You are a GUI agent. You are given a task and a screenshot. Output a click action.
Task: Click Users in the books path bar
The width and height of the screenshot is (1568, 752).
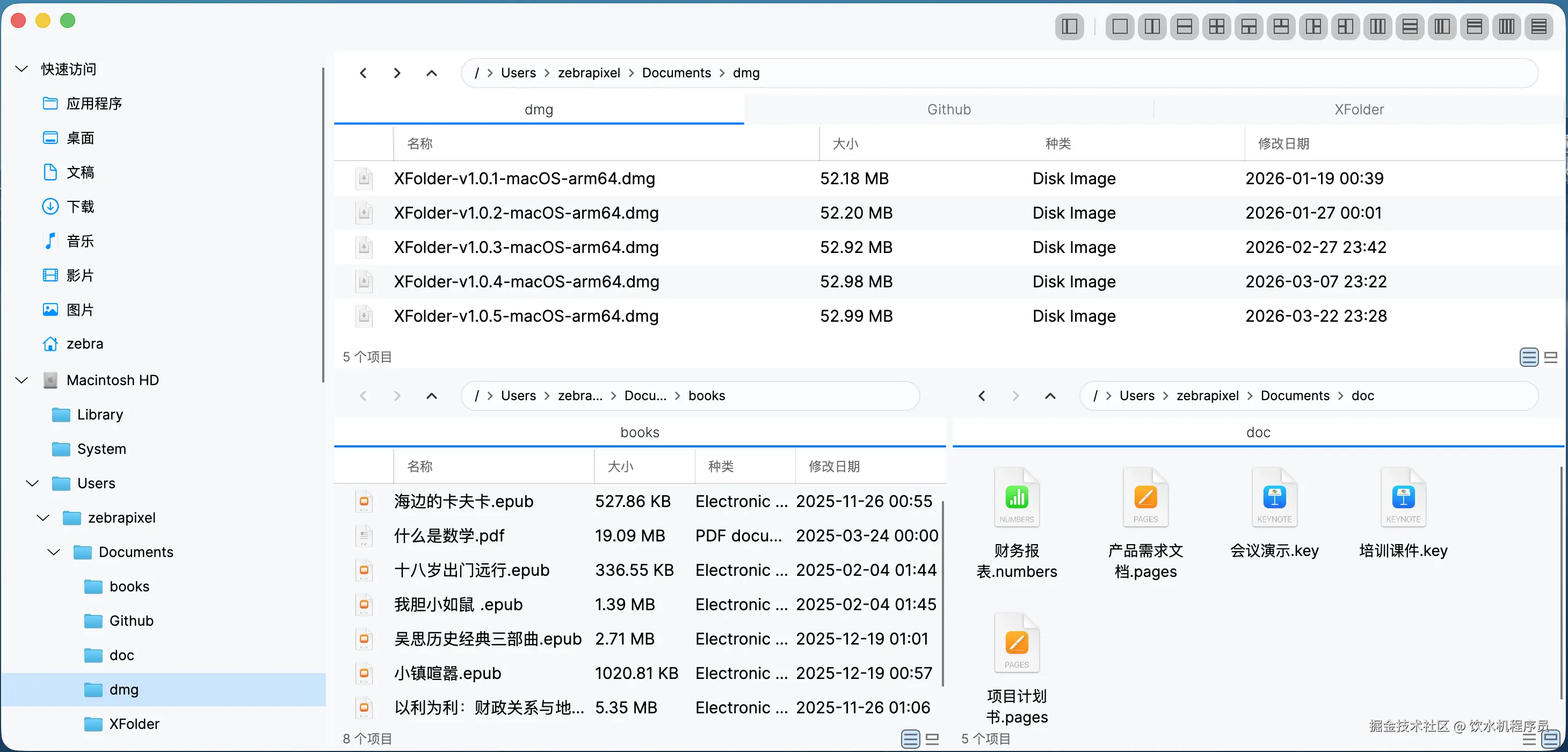pyautogui.click(x=518, y=396)
